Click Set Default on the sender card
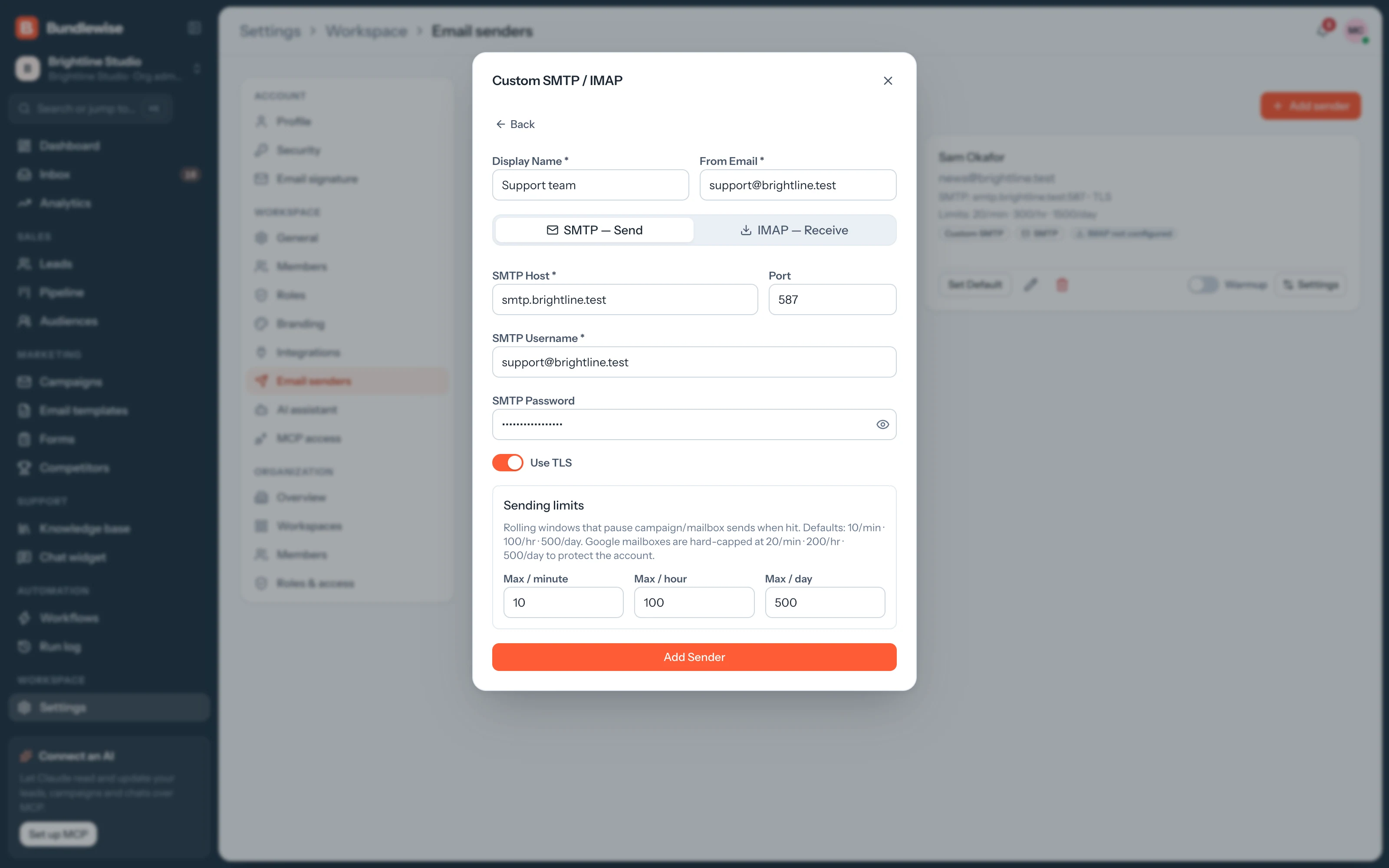1389x868 pixels. pyautogui.click(x=974, y=285)
